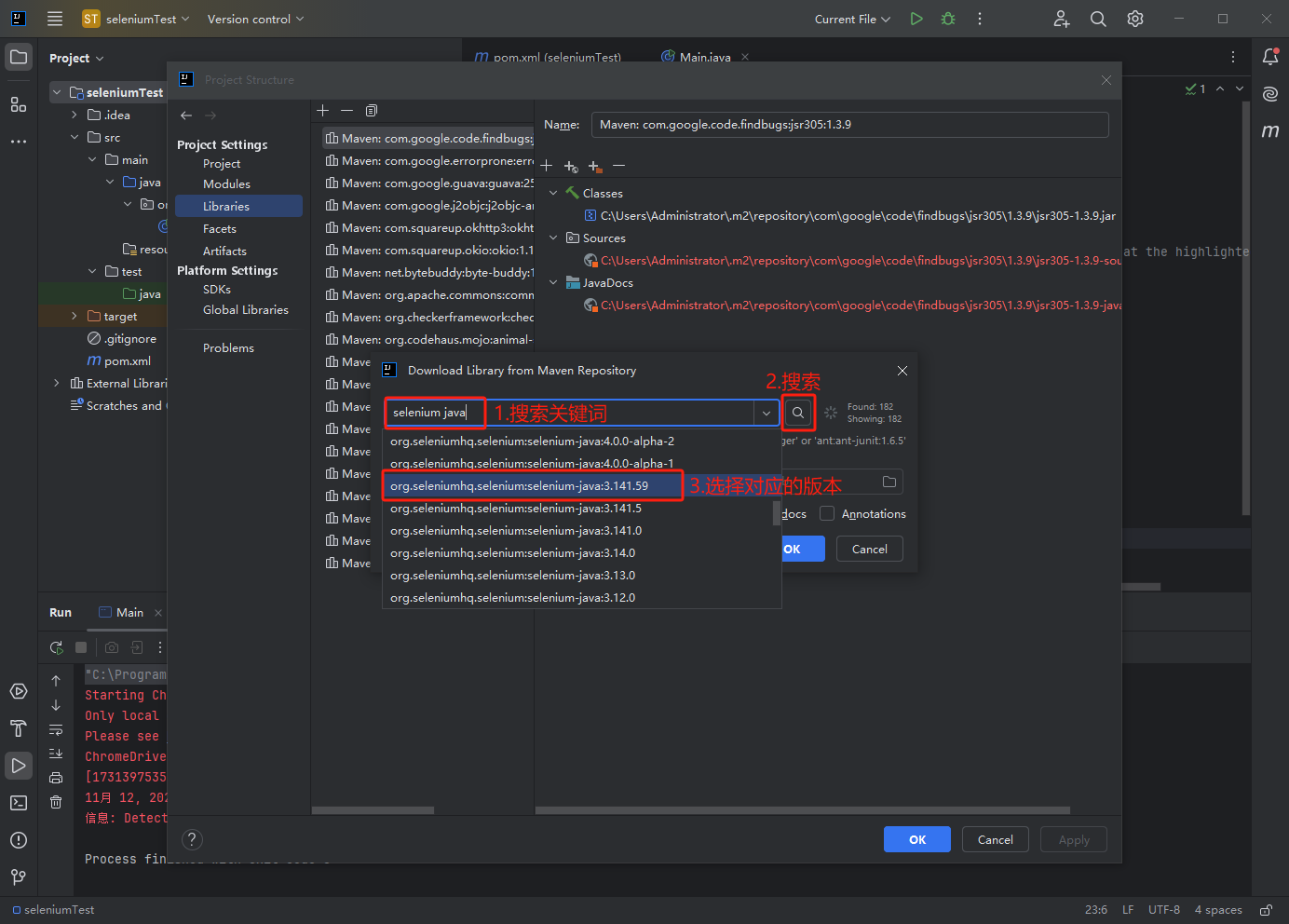The height and width of the screenshot is (924, 1289).
Task: Click OK in Project Structure dialog
Action: [x=917, y=839]
